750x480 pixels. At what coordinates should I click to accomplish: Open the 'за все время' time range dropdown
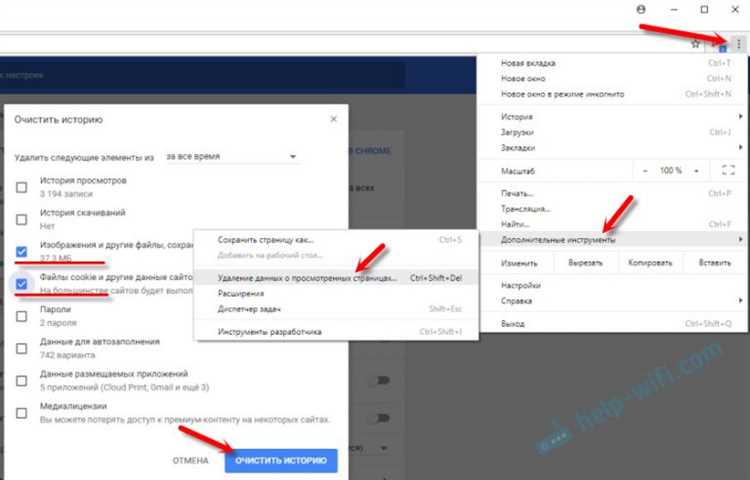click(231, 157)
